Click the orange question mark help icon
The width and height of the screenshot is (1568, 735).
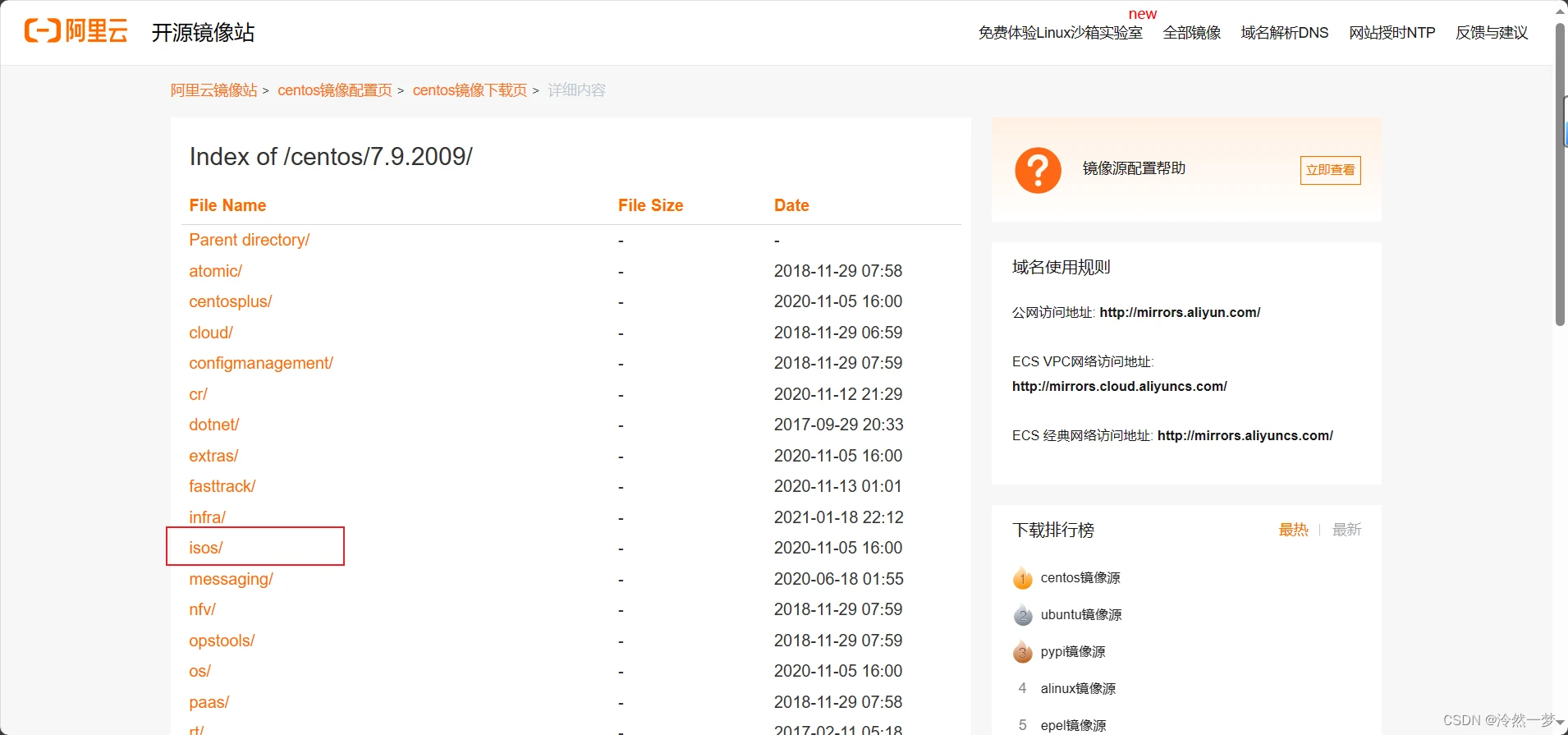(1038, 170)
